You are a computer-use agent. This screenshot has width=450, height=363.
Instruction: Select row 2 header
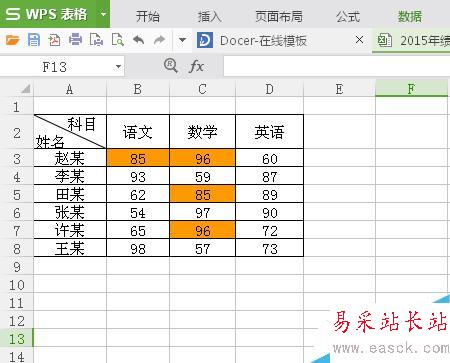click(17, 133)
